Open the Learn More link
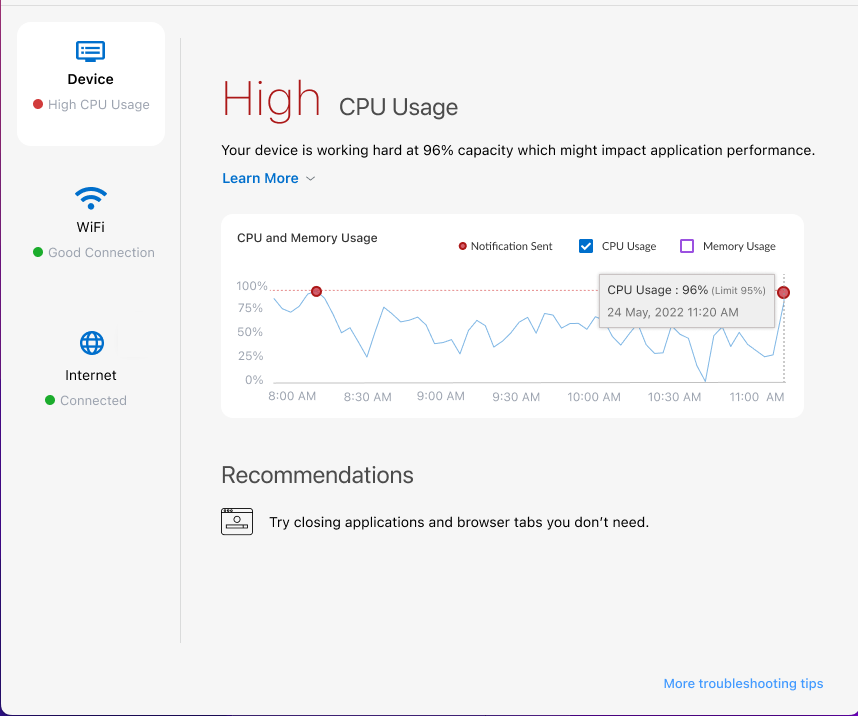 pyautogui.click(x=260, y=178)
